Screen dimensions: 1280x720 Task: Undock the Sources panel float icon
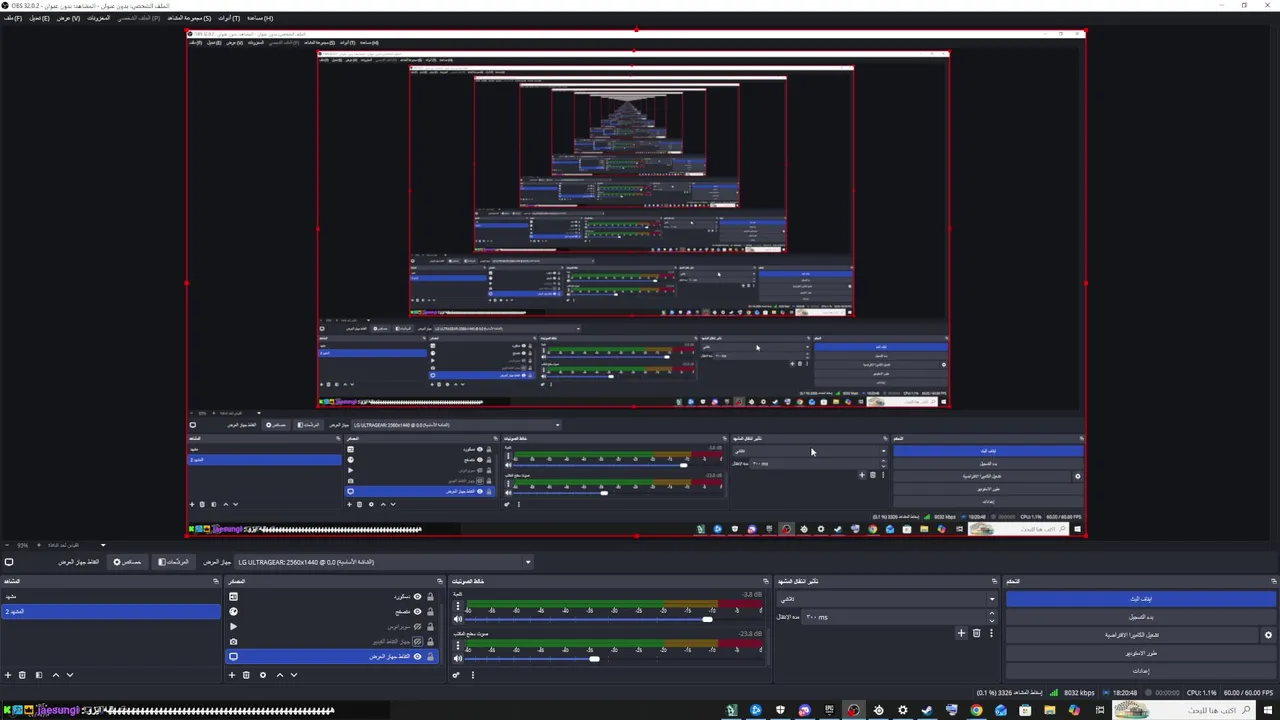[439, 581]
